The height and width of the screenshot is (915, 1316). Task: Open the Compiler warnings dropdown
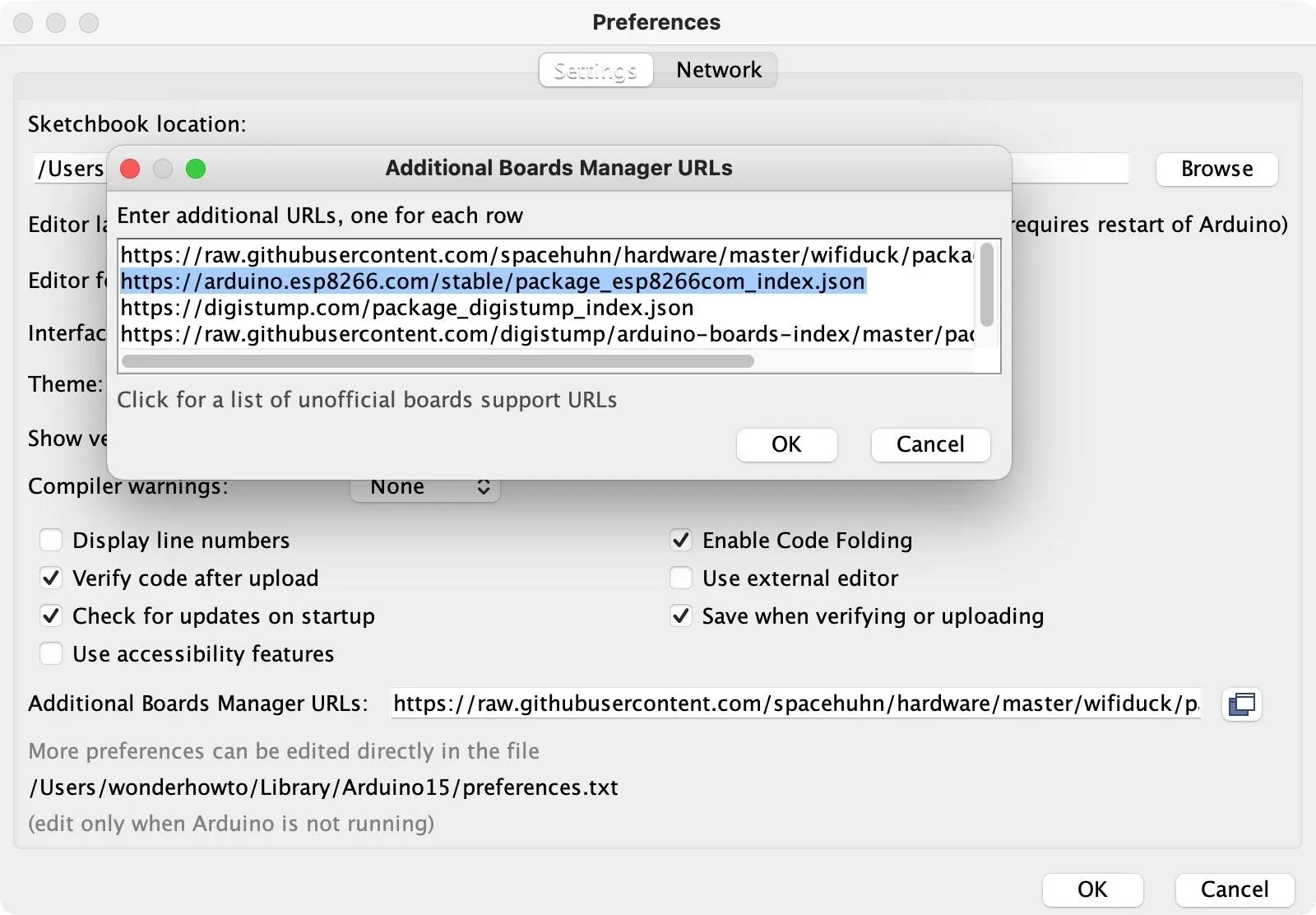click(x=425, y=487)
